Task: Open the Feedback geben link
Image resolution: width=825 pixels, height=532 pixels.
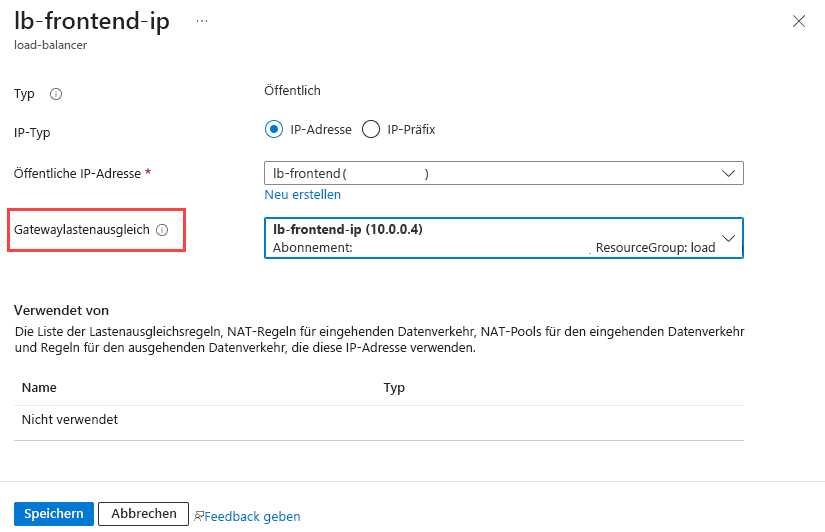Action: [x=252, y=517]
